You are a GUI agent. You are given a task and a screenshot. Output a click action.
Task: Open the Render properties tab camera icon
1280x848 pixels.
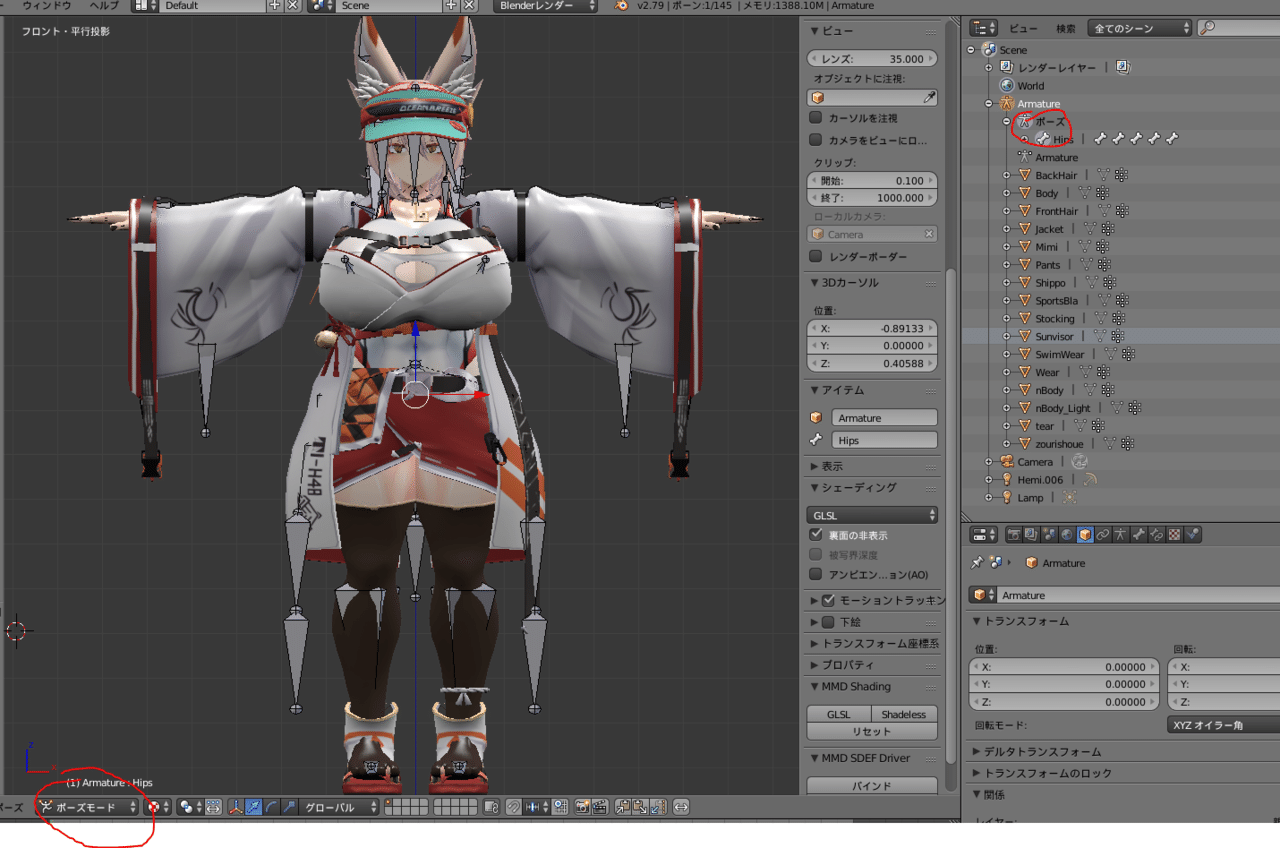(x=1013, y=535)
